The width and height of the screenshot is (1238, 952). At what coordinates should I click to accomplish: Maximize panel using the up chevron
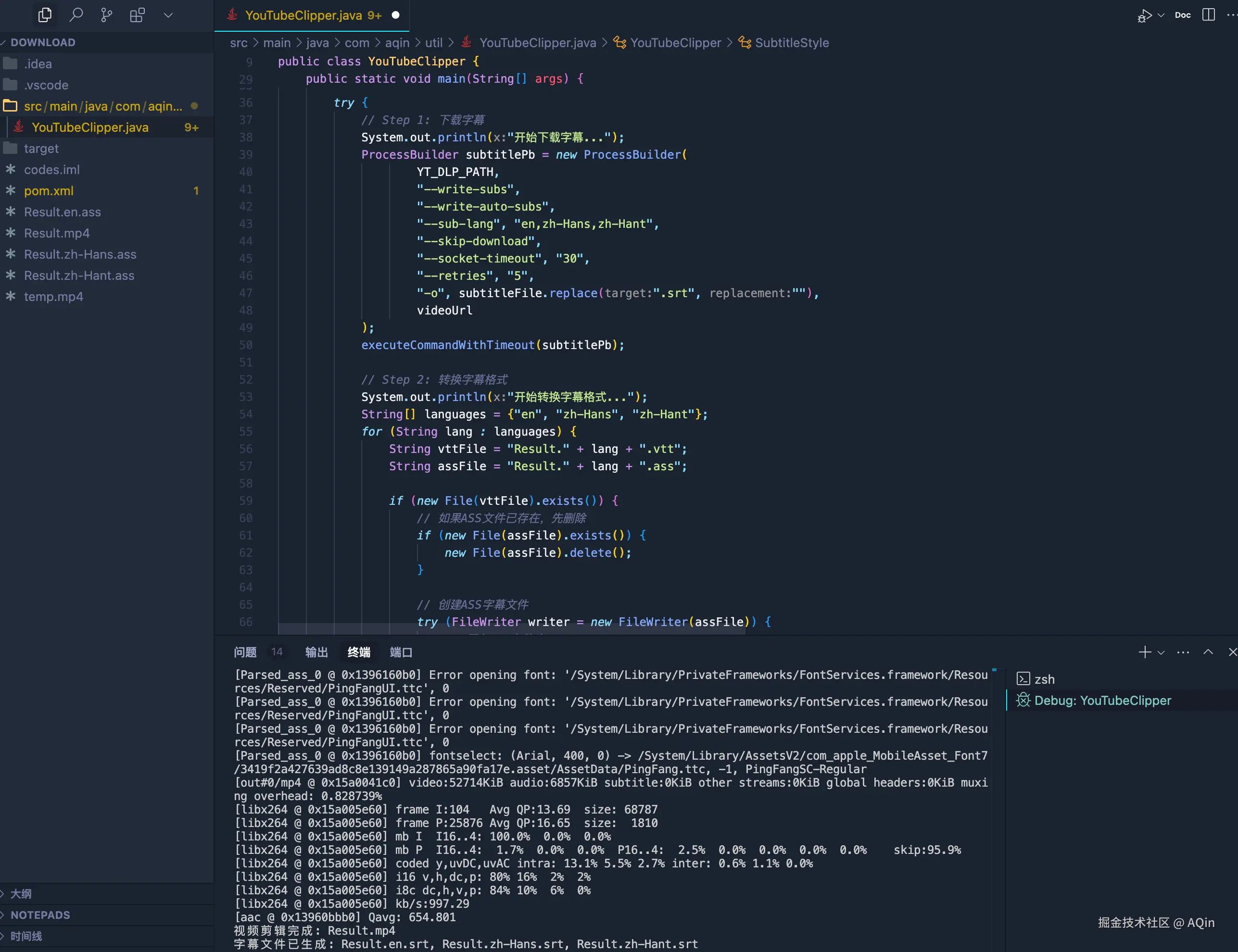tap(1208, 652)
